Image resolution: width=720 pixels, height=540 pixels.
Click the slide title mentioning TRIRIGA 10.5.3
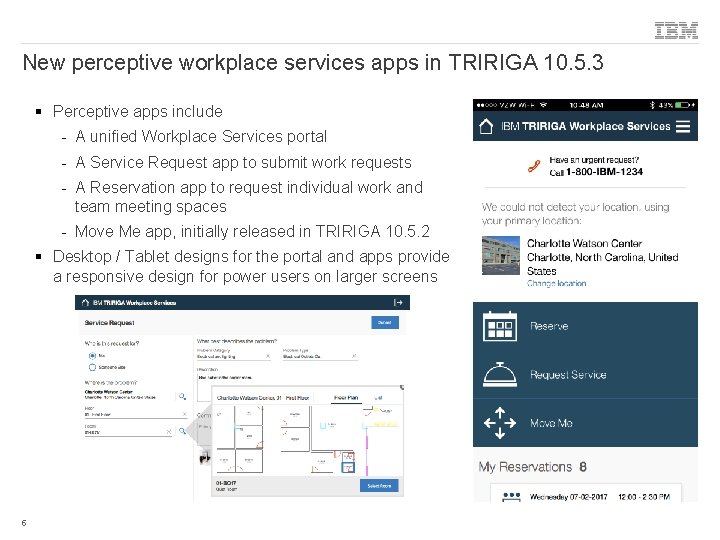click(313, 63)
